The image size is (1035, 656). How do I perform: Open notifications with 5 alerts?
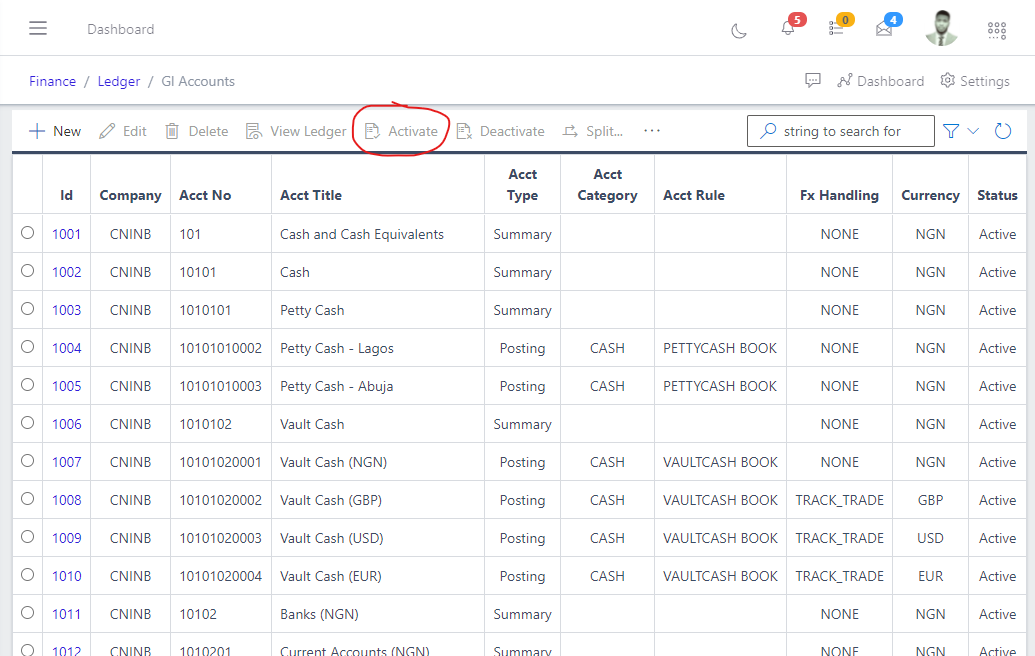(786, 28)
